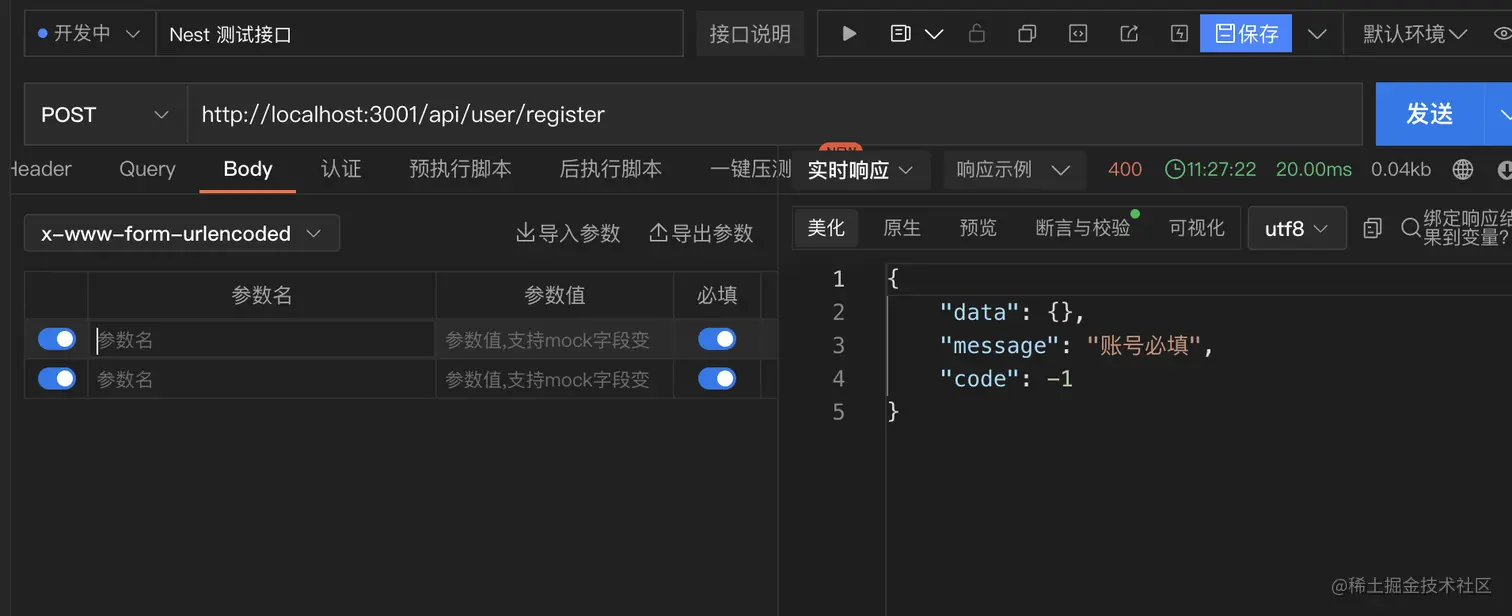Image resolution: width=1512 pixels, height=616 pixels.
Task: Click the request URL input field
Action: (x=600, y=114)
